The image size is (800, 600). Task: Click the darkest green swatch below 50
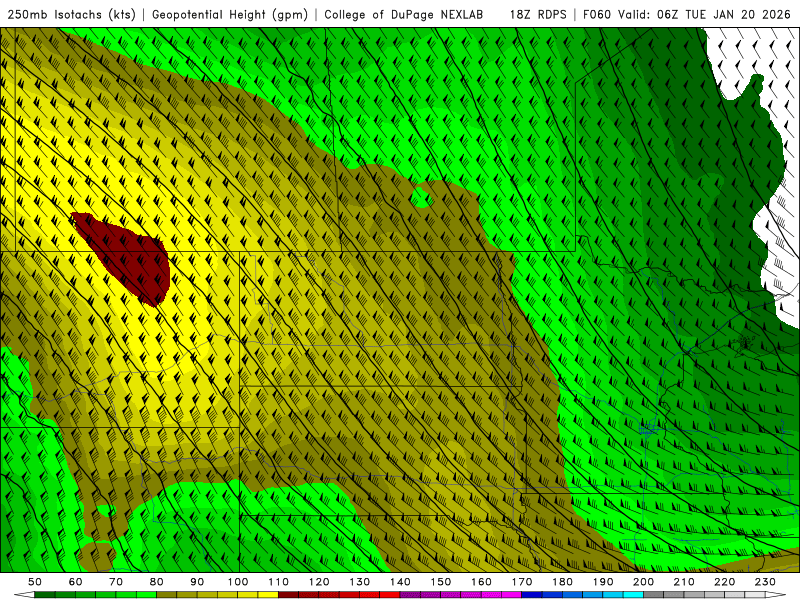click(44, 595)
